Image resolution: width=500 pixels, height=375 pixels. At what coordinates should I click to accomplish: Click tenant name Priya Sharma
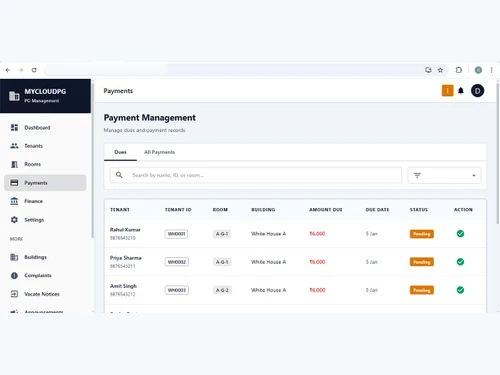(x=126, y=258)
